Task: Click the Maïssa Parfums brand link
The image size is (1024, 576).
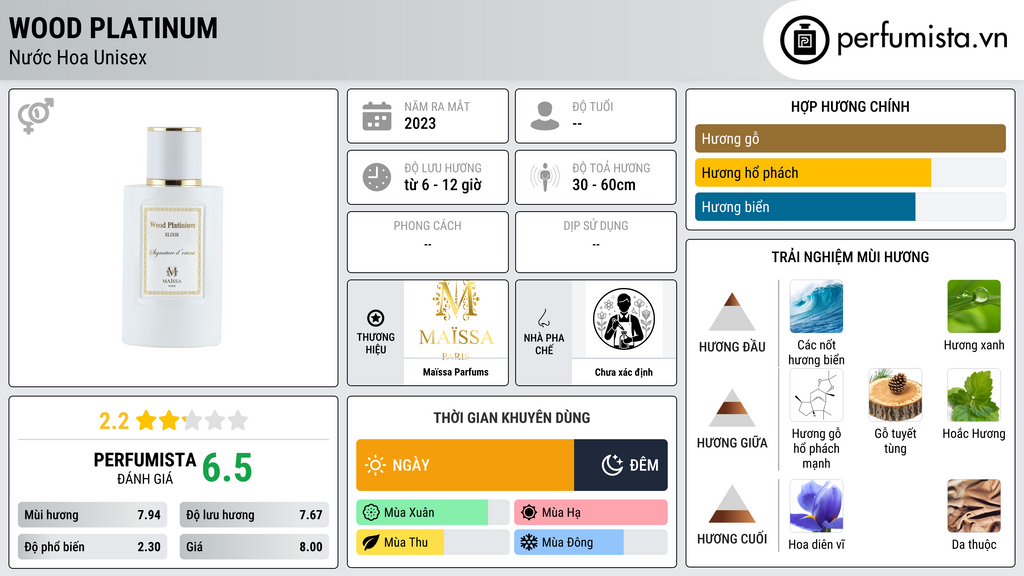Action: tap(456, 372)
